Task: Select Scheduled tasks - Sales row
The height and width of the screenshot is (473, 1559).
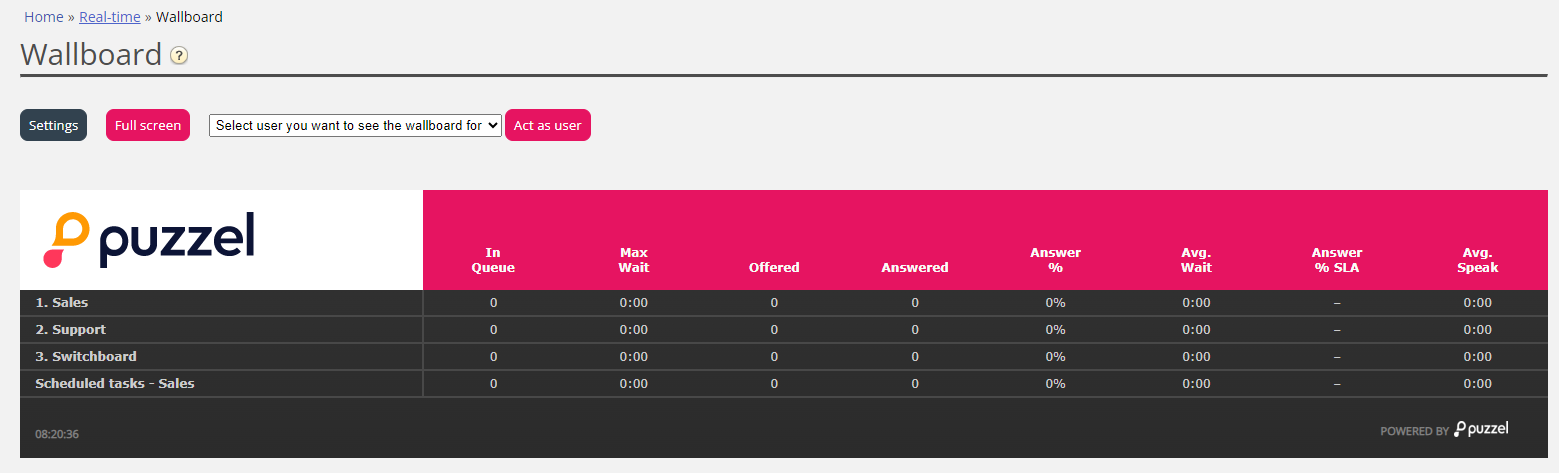Action: click(115, 384)
